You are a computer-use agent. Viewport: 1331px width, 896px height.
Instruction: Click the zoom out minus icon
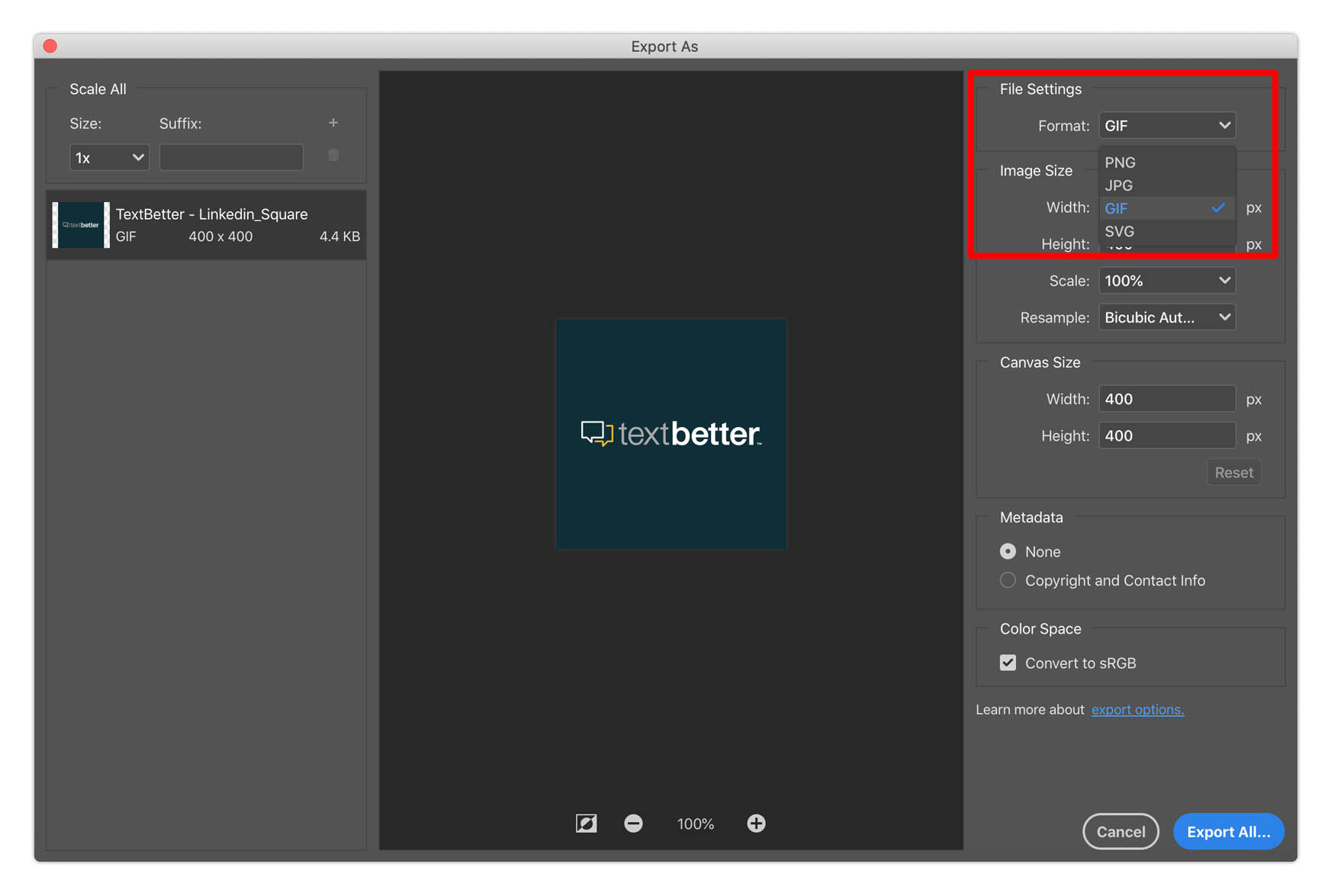(x=633, y=824)
